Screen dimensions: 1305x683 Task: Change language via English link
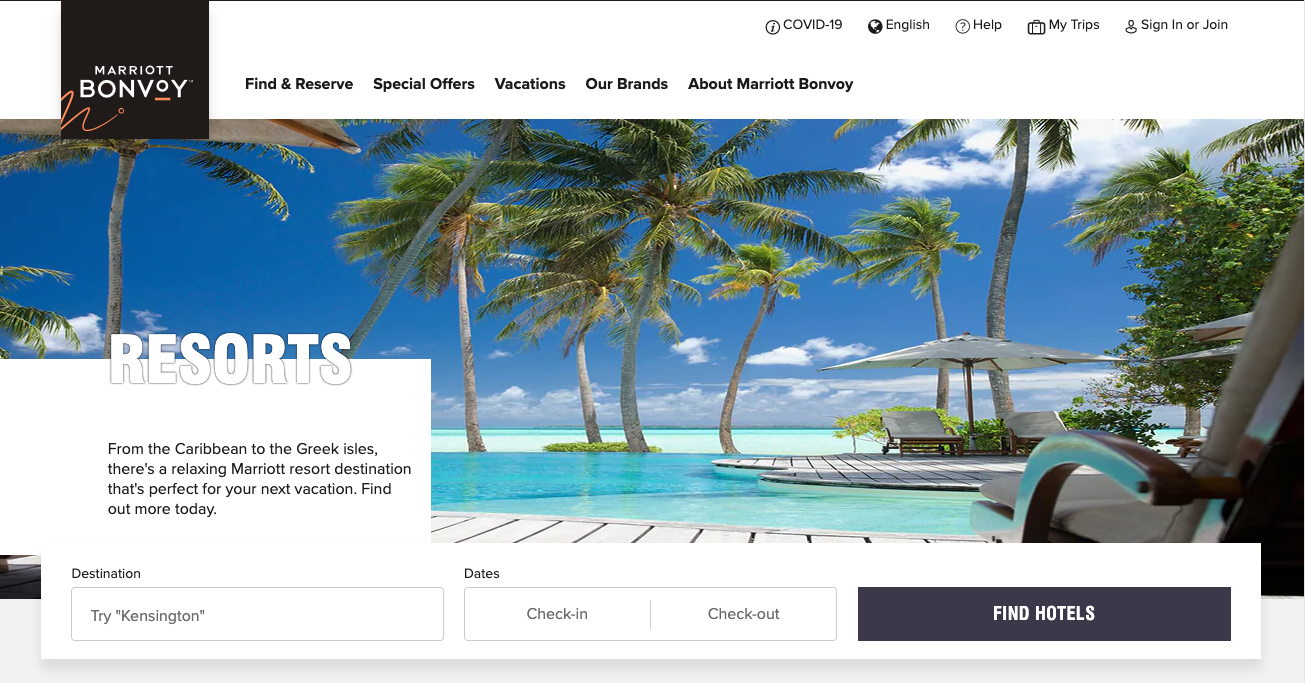[908, 25]
